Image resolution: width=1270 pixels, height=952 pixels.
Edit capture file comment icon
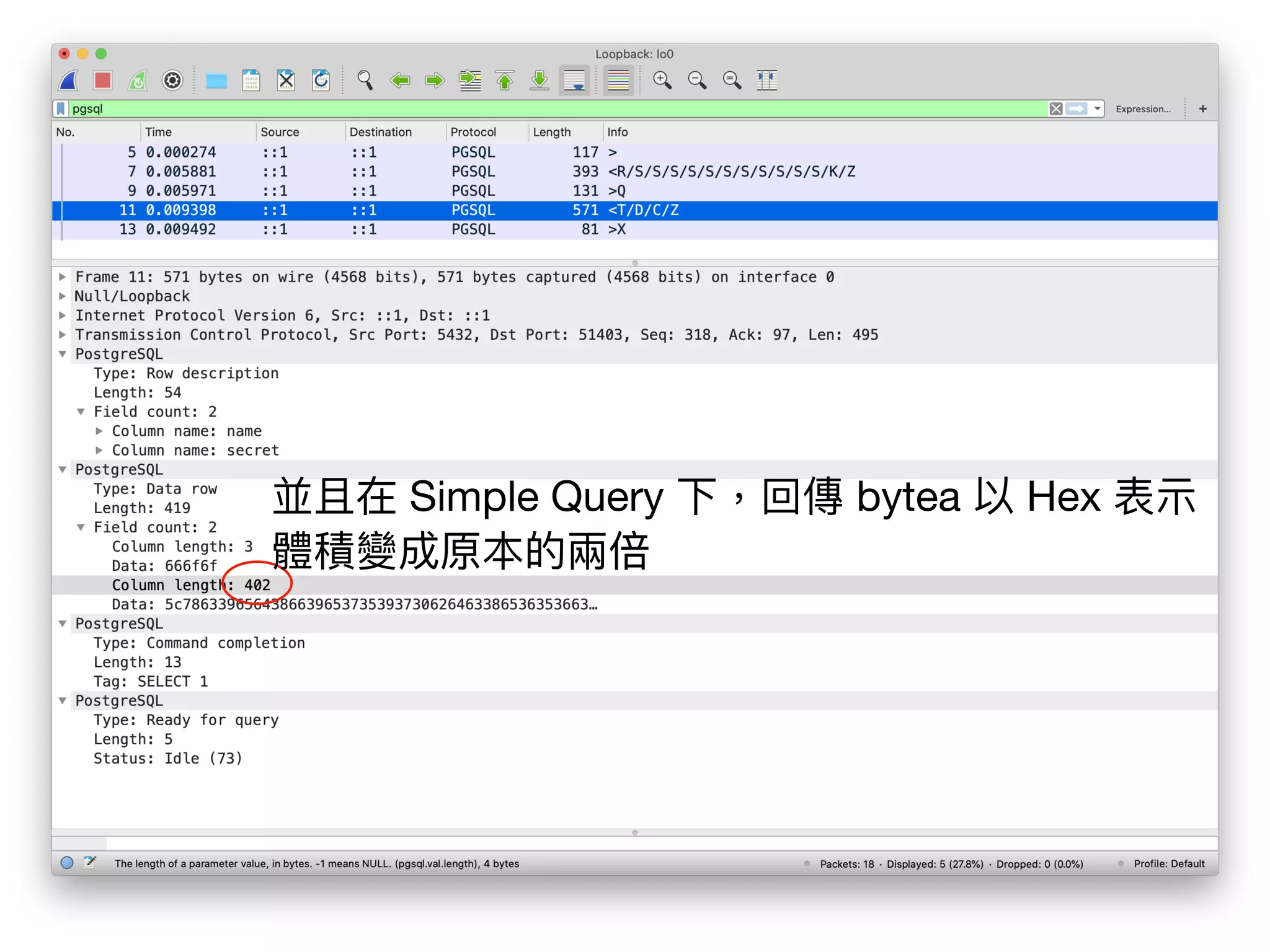pyautogui.click(x=90, y=862)
